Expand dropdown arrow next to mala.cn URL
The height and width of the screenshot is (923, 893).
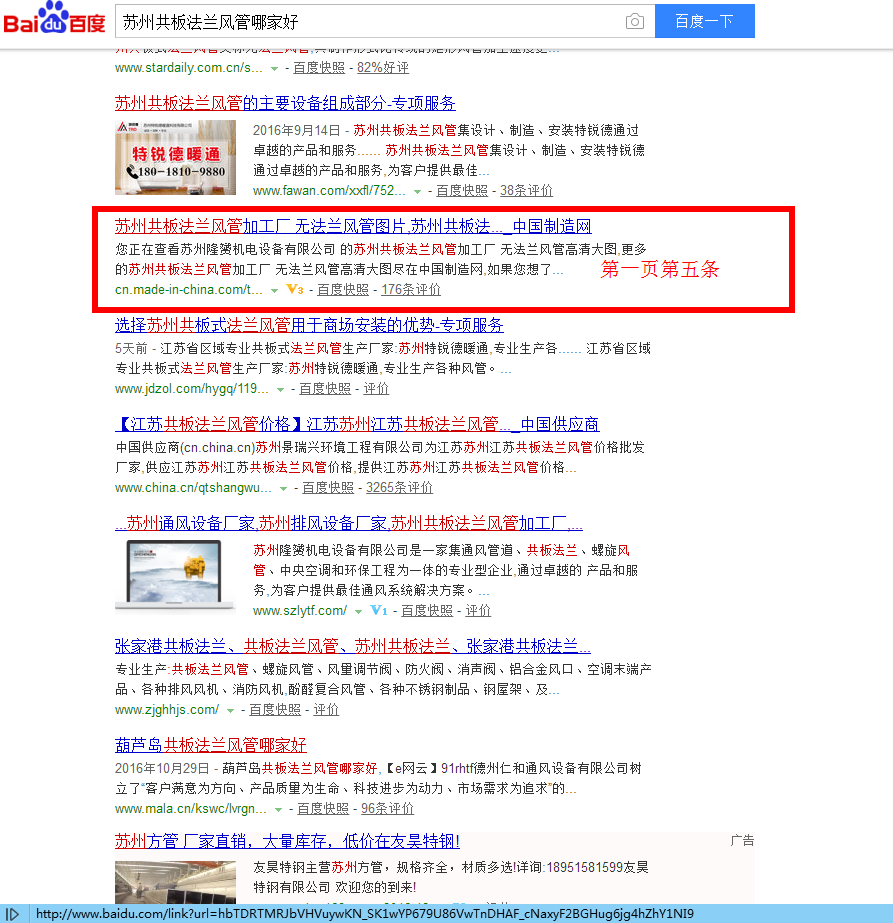tap(278, 810)
